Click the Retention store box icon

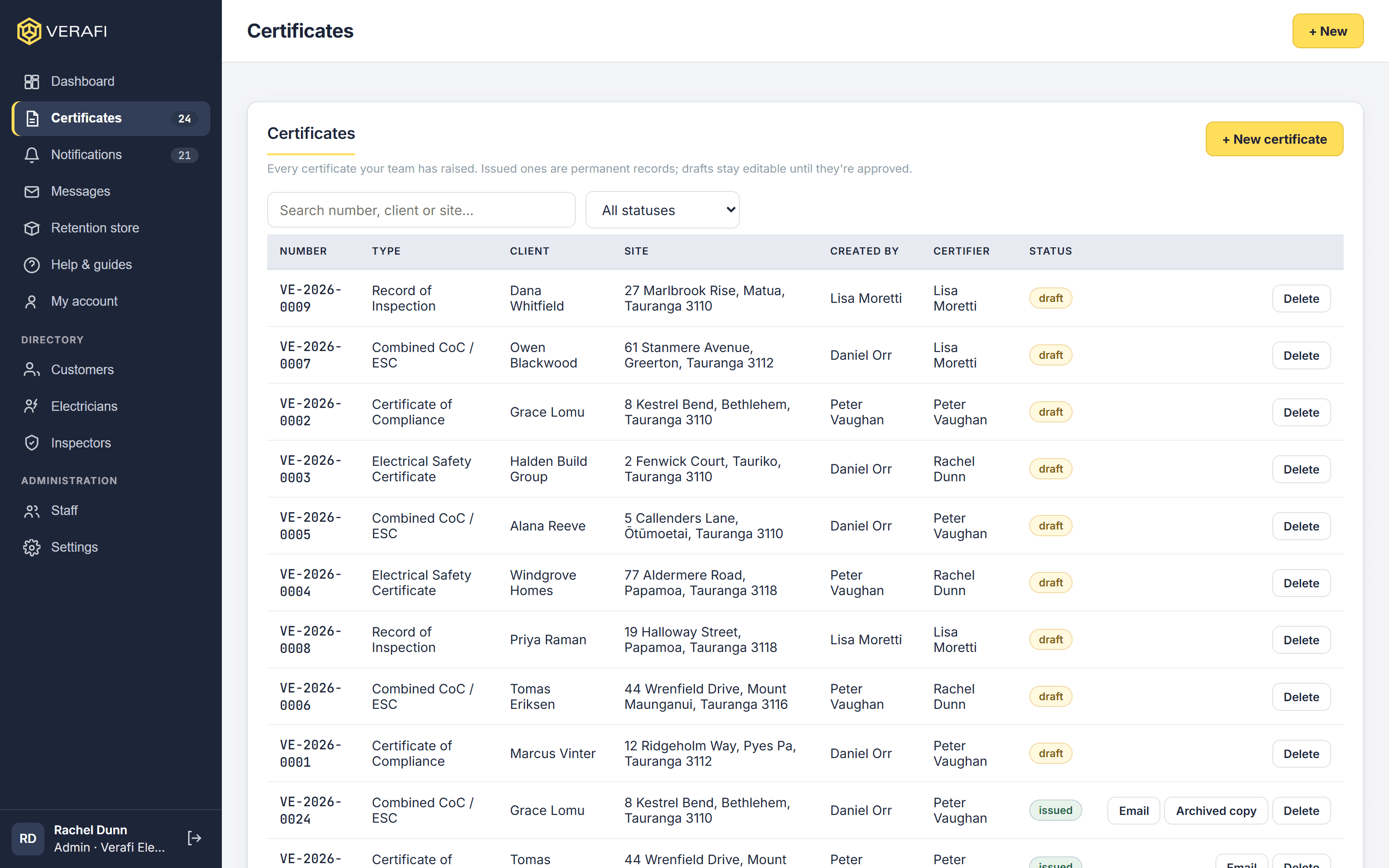31,229
